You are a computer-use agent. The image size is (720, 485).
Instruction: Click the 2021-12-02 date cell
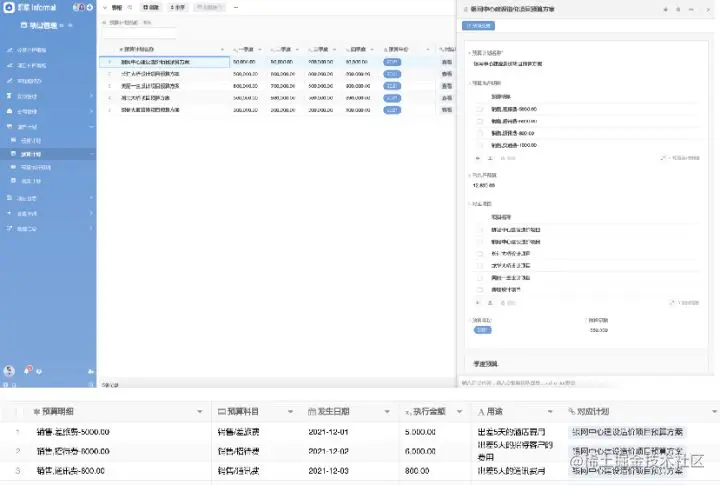[328, 451]
